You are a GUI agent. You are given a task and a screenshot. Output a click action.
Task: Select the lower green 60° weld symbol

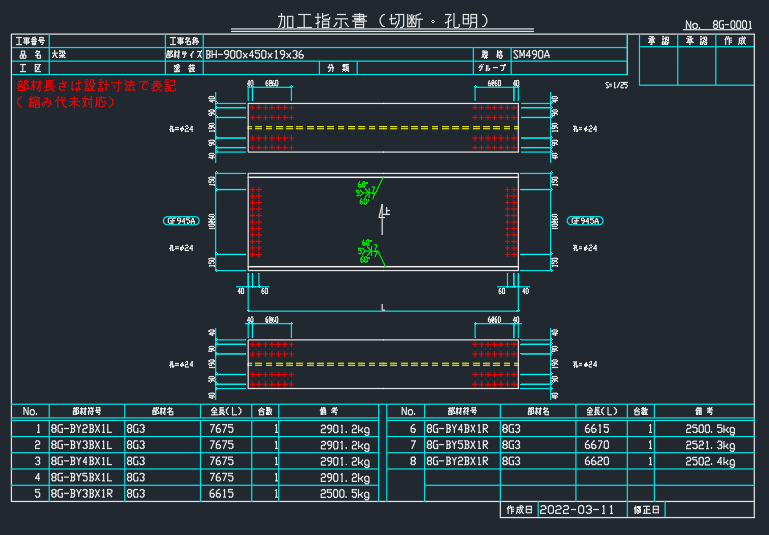coord(368,250)
